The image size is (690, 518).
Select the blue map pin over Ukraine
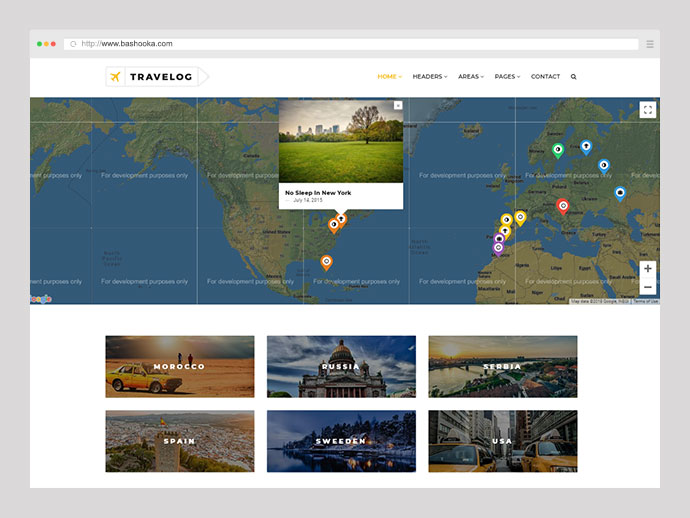620,193
